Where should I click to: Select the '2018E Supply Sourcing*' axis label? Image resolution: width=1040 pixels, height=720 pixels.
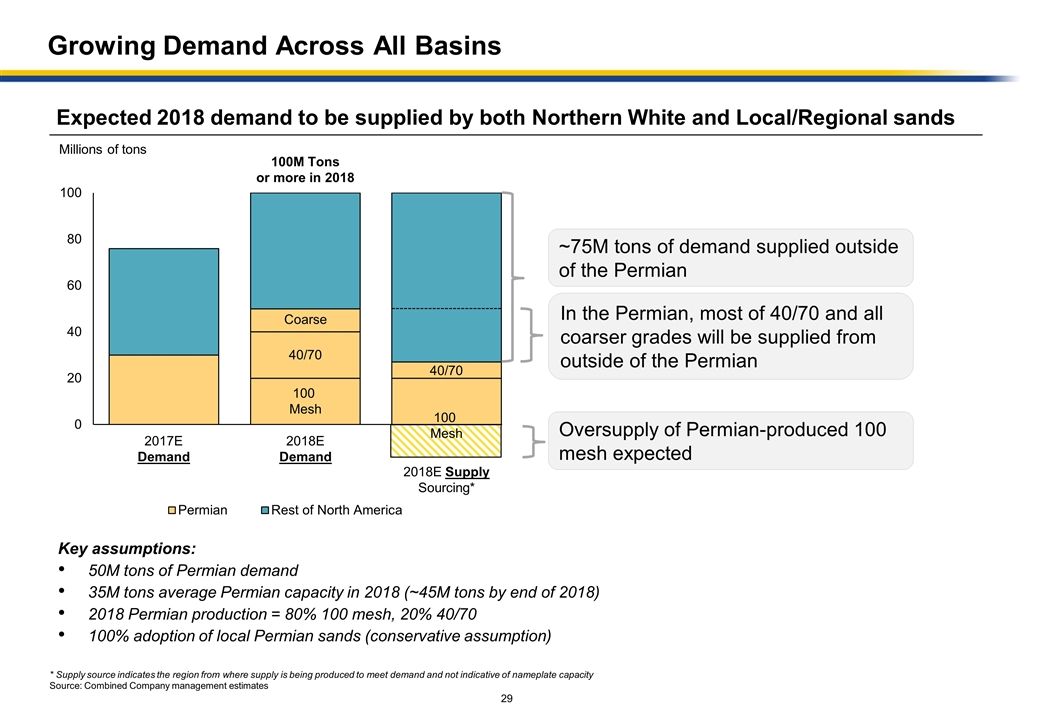(446, 479)
